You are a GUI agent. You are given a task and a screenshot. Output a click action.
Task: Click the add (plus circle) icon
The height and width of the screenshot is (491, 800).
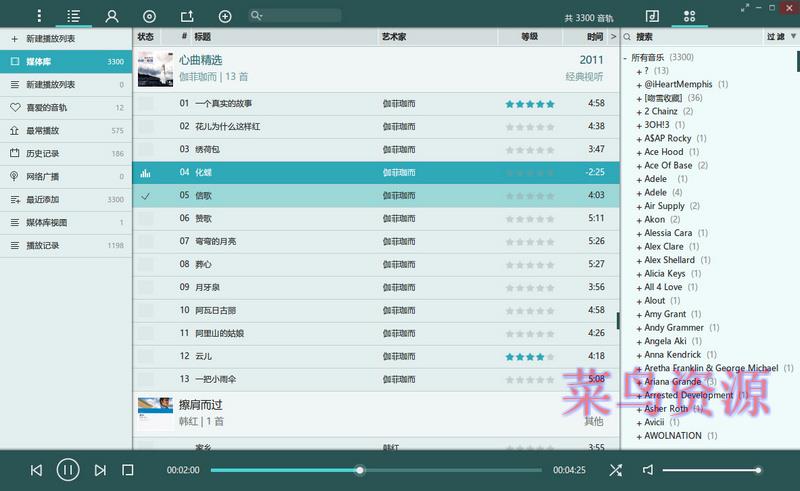click(225, 16)
